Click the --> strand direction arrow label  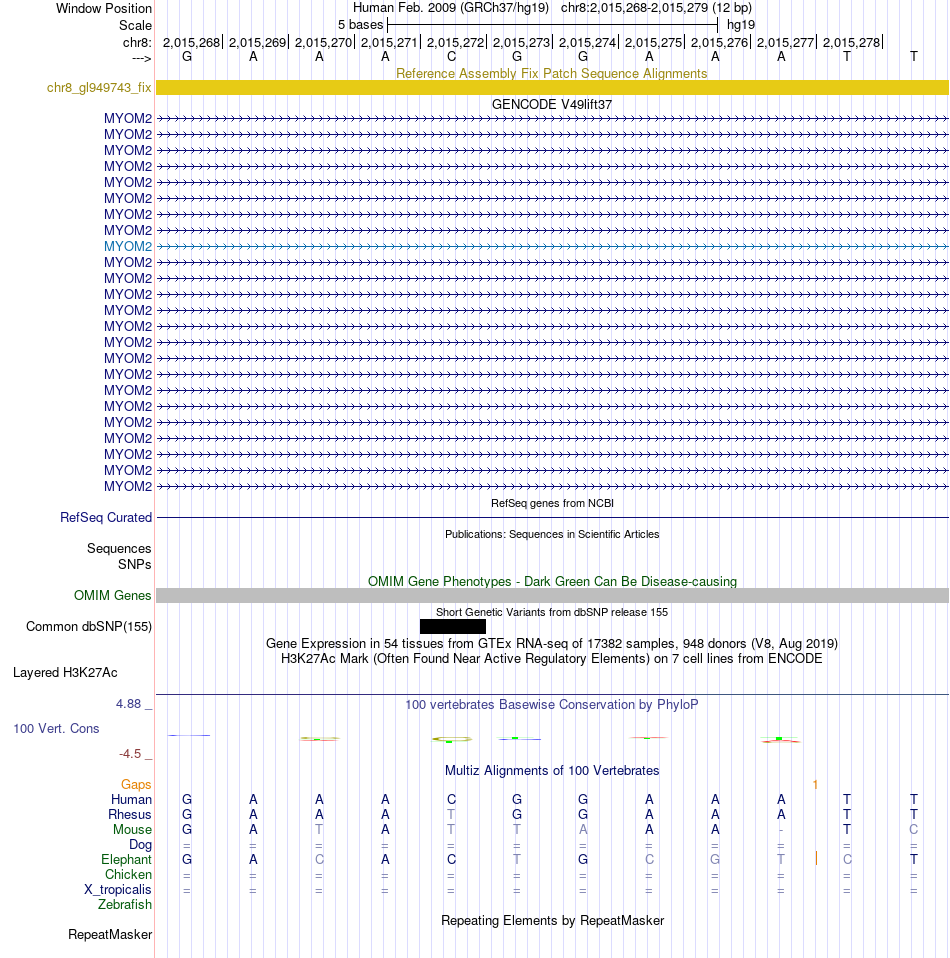[x=142, y=58]
